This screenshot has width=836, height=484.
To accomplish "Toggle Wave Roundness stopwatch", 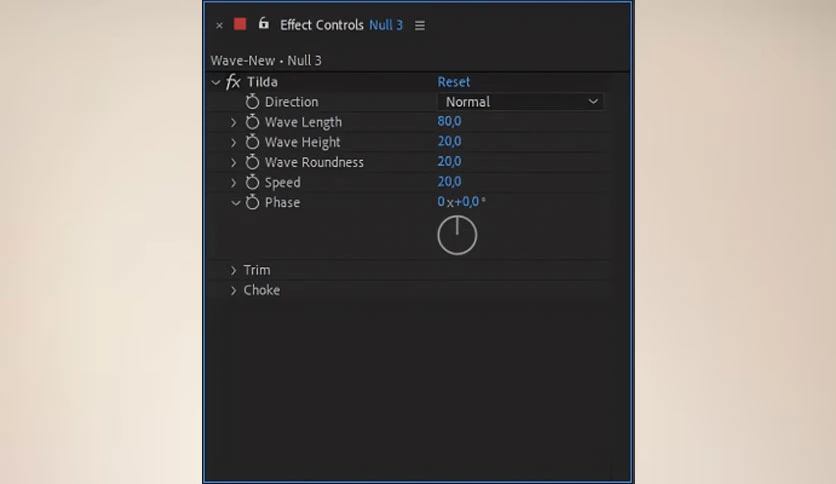I will [x=252, y=162].
